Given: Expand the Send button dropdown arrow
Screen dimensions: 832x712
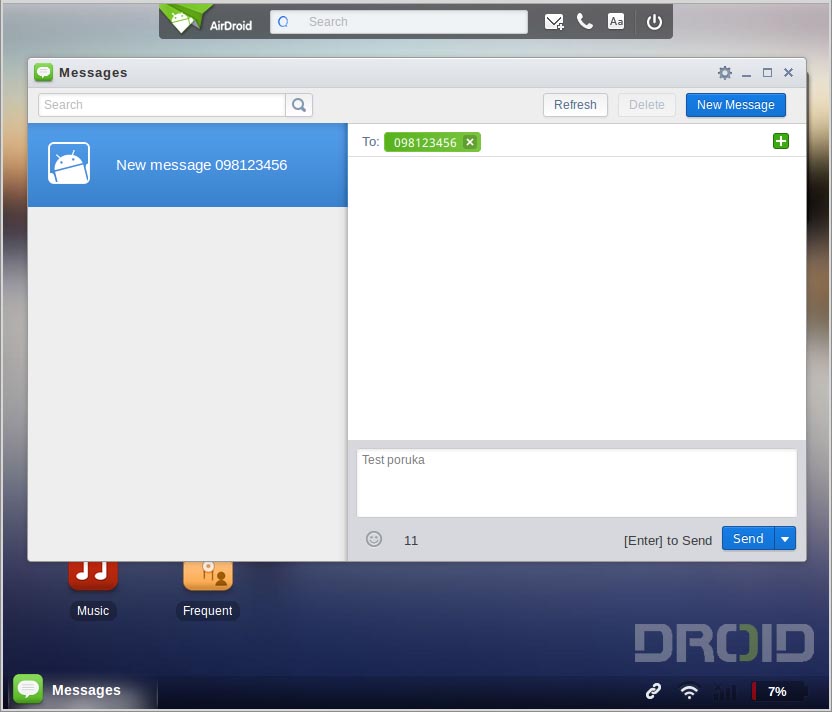Looking at the screenshot, I should [785, 539].
